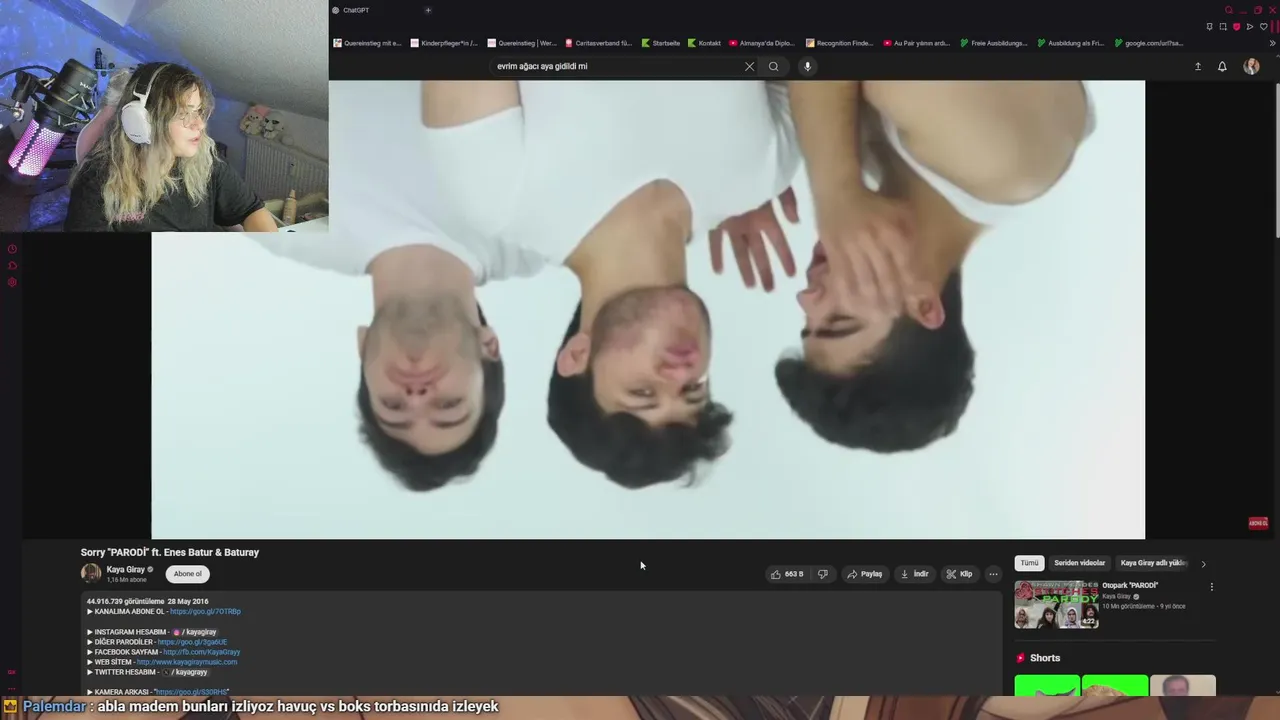Open www.kayagiraymusic.com website link
This screenshot has height=720, width=1280.
(x=187, y=662)
